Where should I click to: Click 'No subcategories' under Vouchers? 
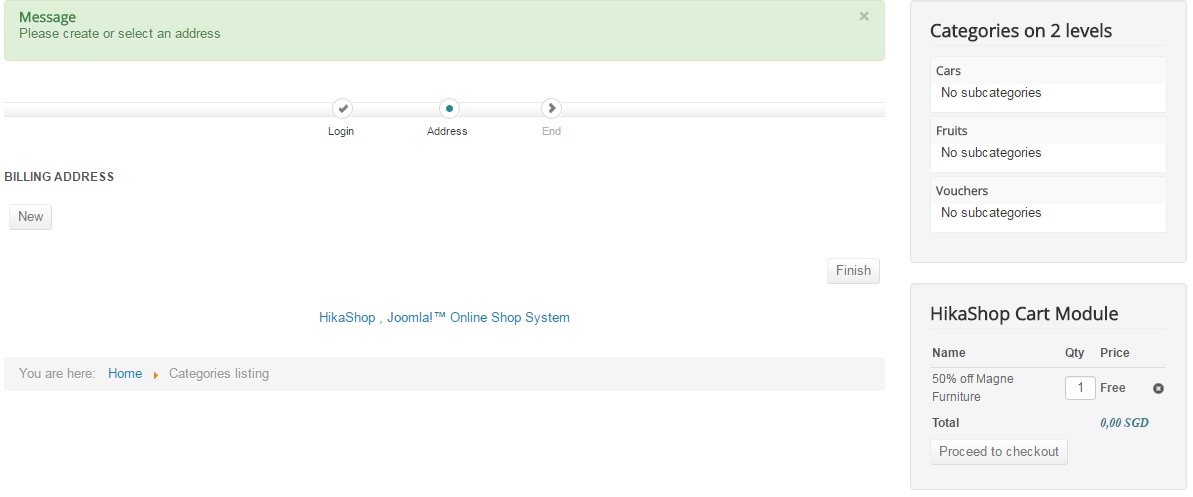pyautogui.click(x=991, y=213)
